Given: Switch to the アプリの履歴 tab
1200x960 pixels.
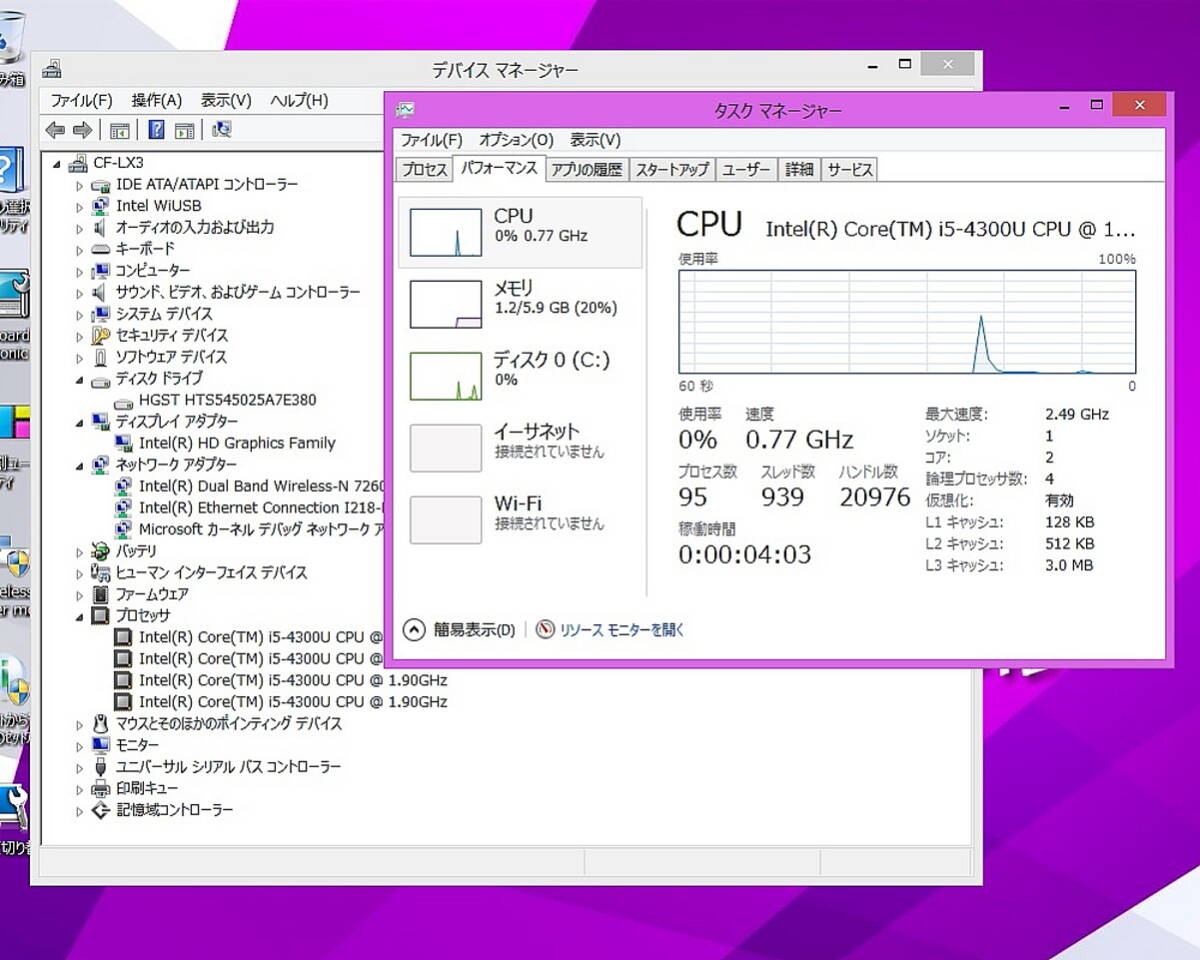Looking at the screenshot, I should [x=587, y=170].
